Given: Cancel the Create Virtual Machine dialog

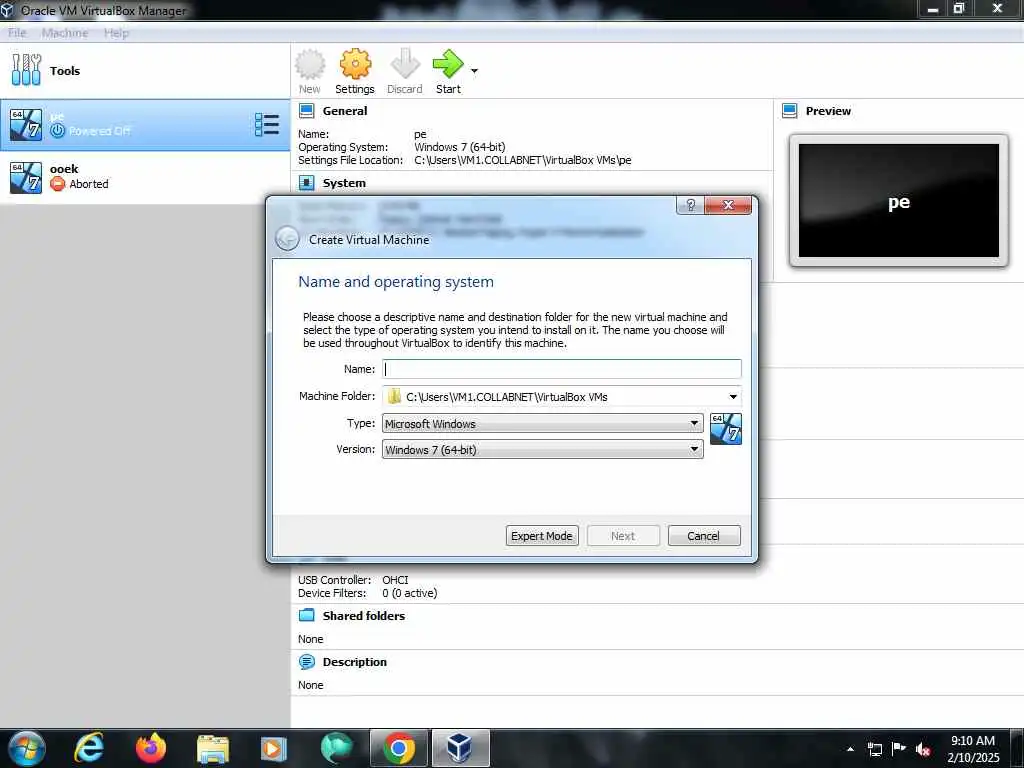Looking at the screenshot, I should (704, 536).
